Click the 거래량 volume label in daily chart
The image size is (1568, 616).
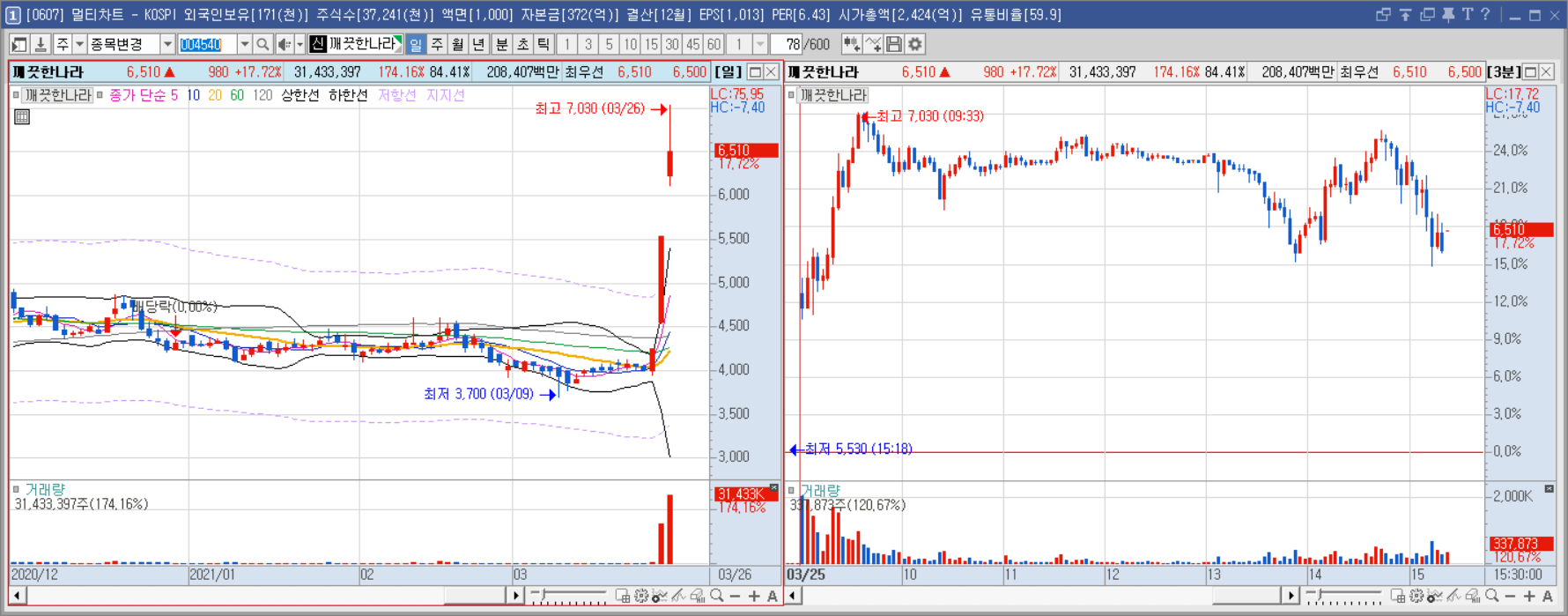coord(45,489)
